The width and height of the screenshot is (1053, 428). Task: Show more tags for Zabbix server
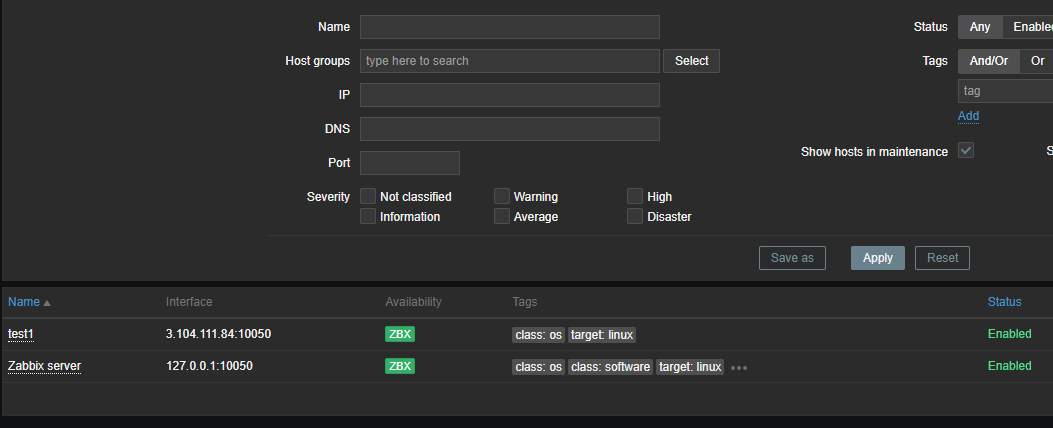pyautogui.click(x=739, y=368)
